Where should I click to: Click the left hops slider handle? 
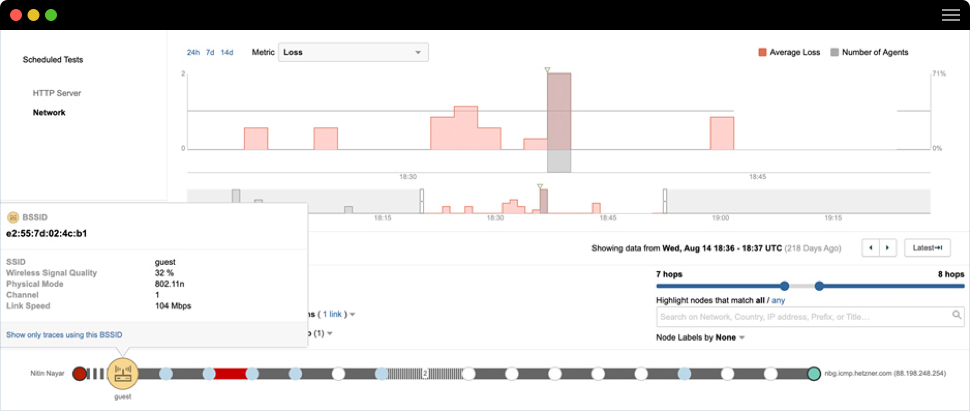coord(784,286)
